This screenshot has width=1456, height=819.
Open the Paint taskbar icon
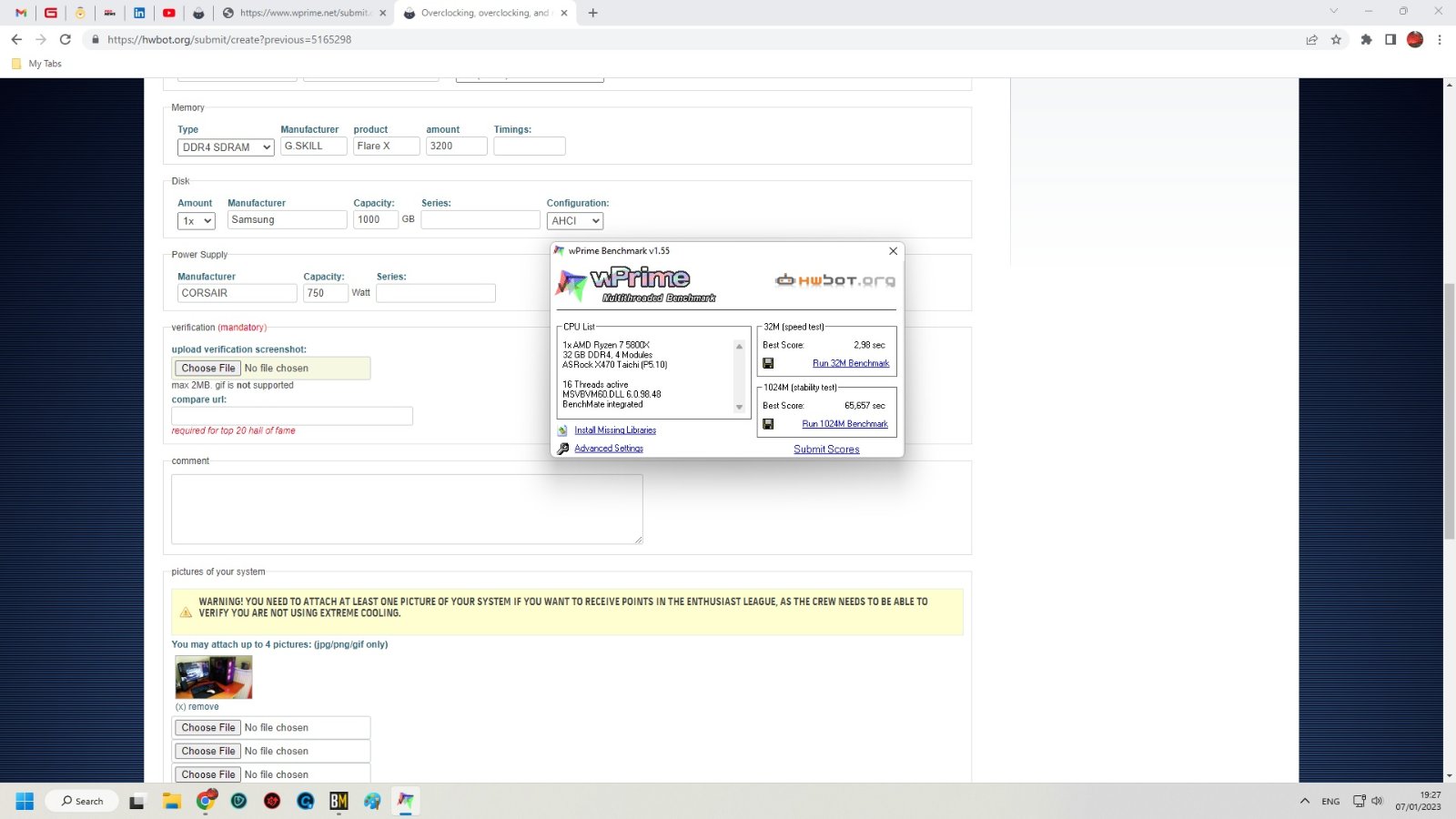pos(372,801)
